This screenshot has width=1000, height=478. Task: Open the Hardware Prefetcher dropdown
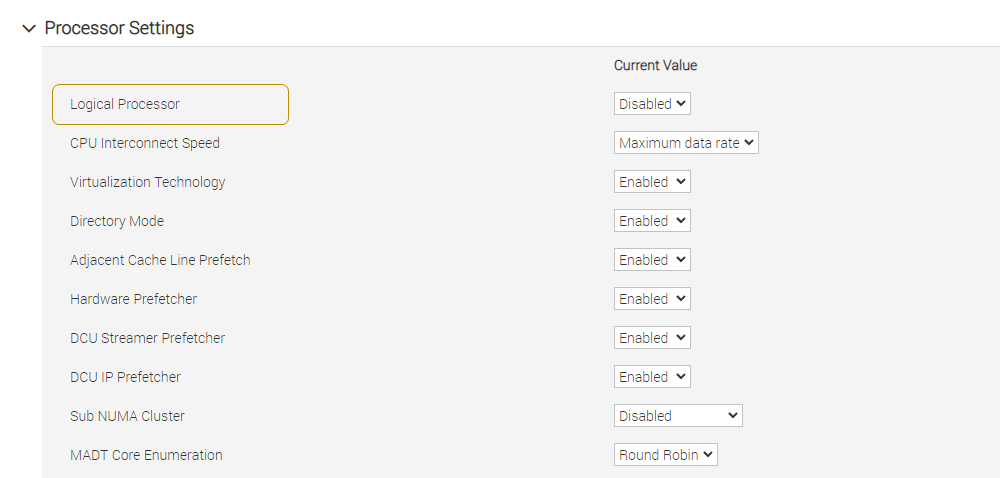652,299
